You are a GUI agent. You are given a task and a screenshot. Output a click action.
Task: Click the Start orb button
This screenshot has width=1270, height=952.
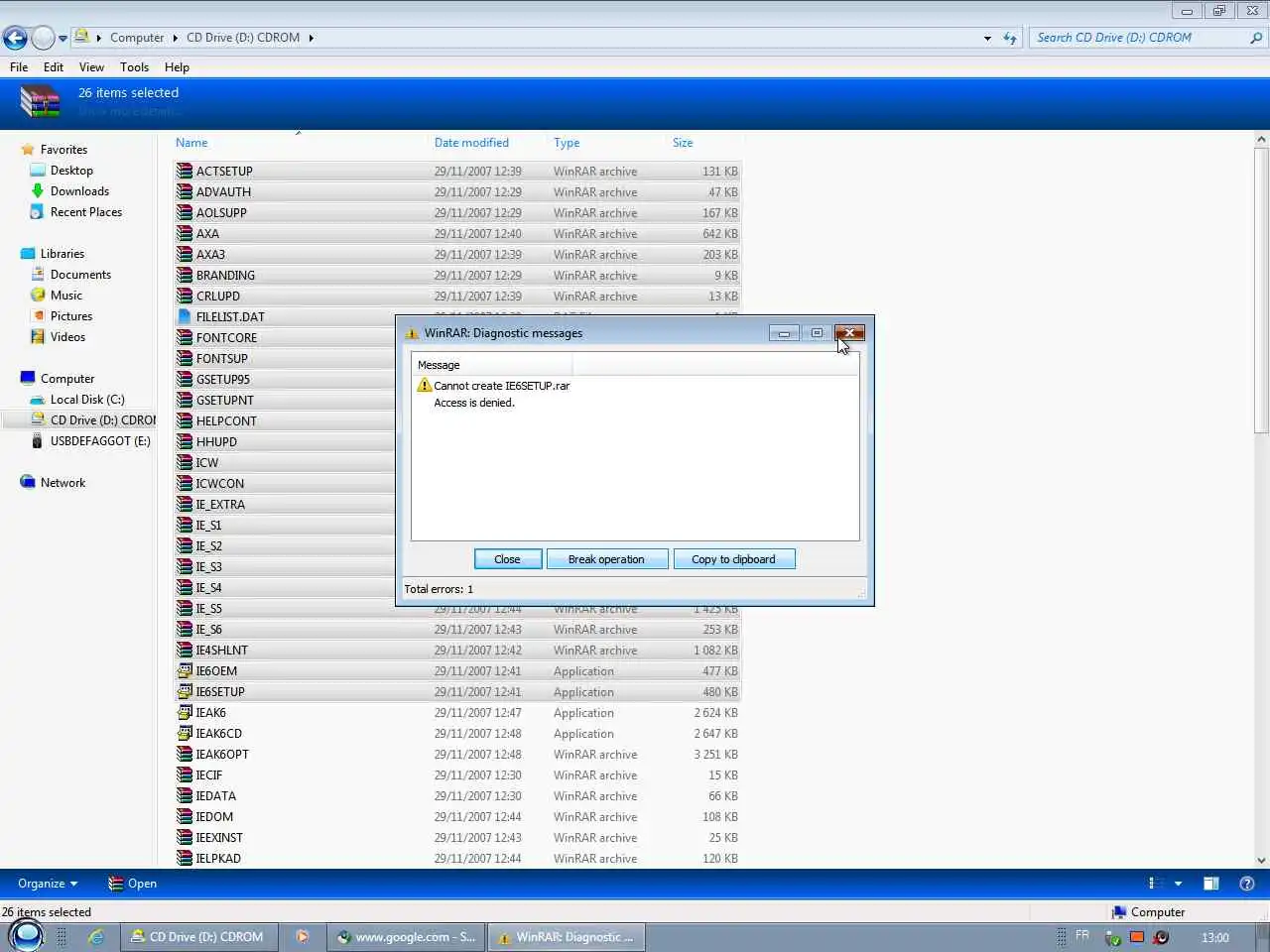[26, 935]
